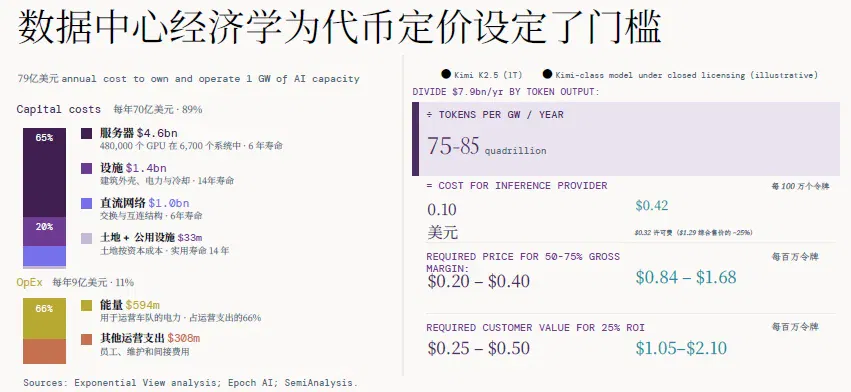The height and width of the screenshot is (392, 851).
Task: Click the Sources: Exponential View analysis line
Action: pos(190,383)
